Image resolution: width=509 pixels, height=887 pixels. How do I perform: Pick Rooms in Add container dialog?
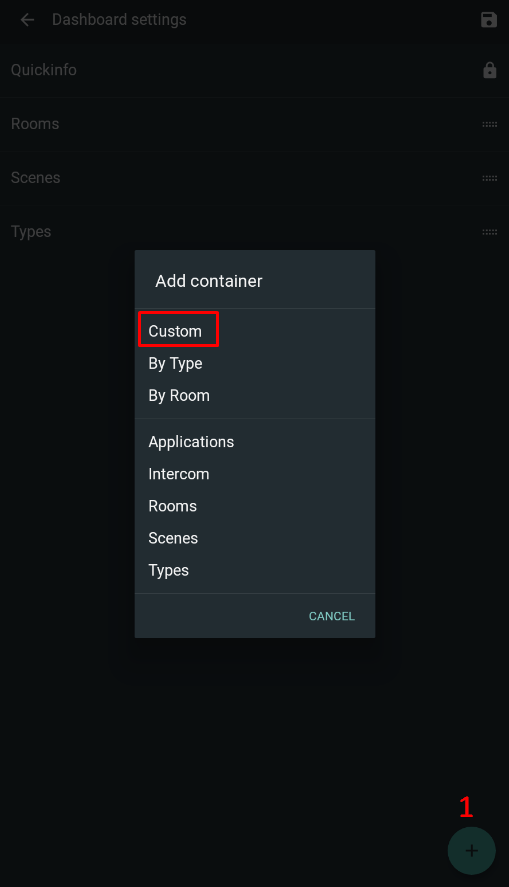tap(172, 506)
